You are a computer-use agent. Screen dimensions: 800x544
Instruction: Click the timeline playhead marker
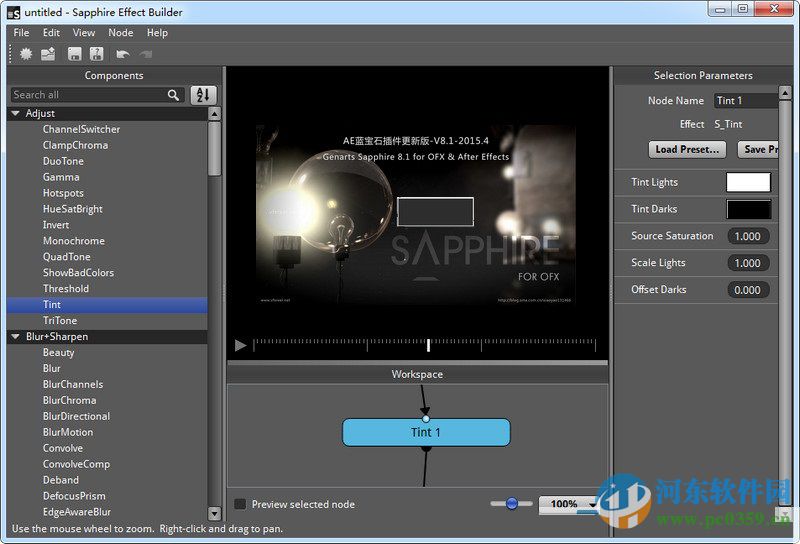(428, 345)
